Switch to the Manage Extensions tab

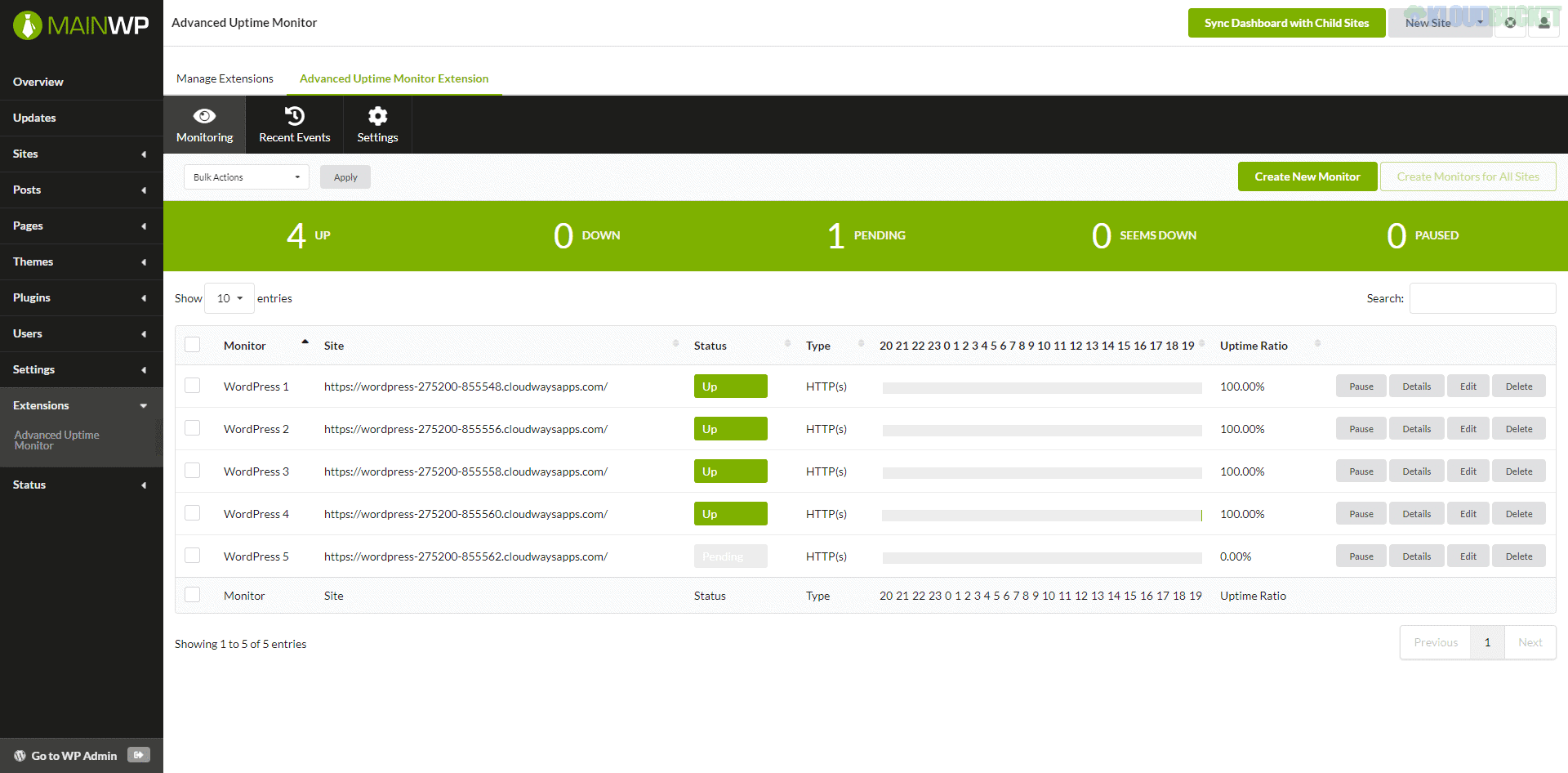(225, 78)
